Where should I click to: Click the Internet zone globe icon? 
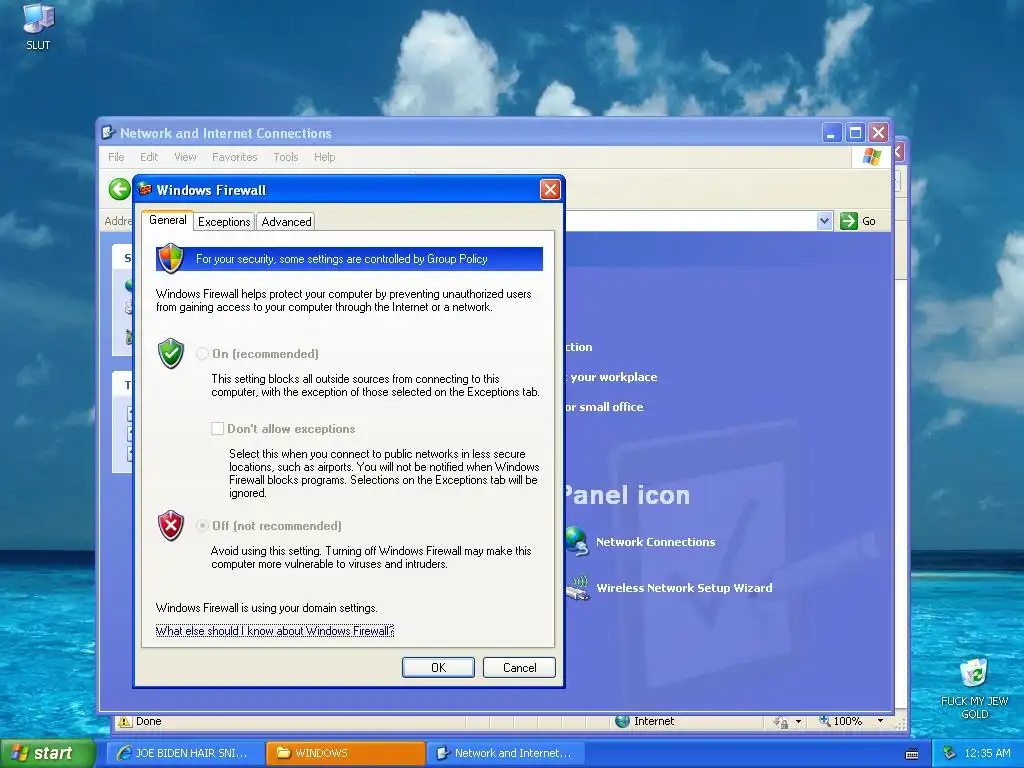coord(623,721)
